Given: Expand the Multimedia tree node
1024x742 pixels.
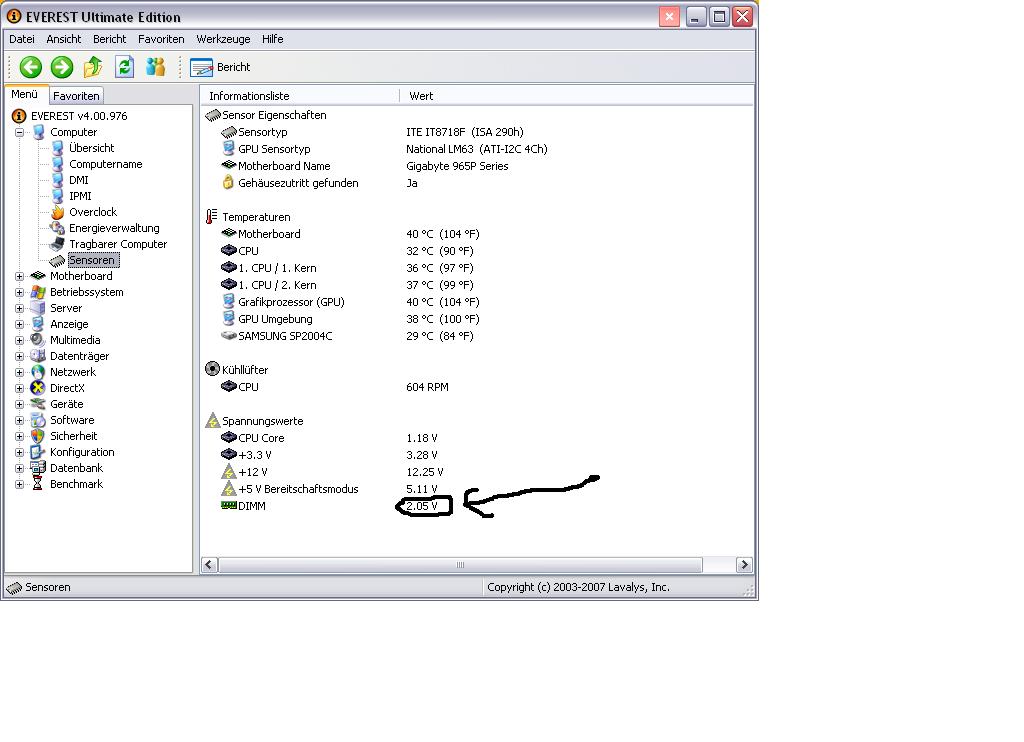Looking at the screenshot, I should pos(20,340).
